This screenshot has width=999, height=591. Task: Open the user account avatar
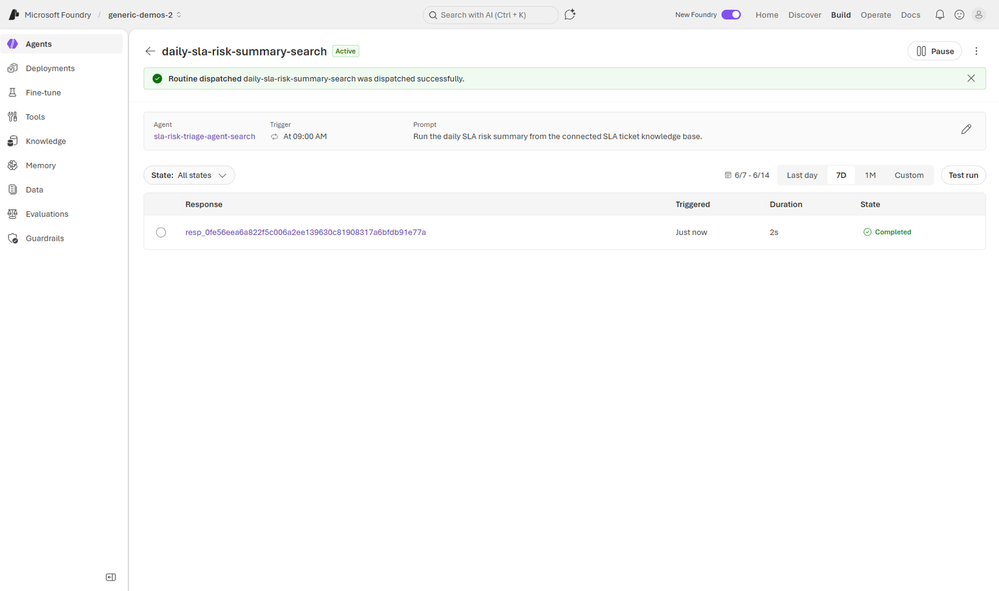pyautogui.click(x=979, y=15)
